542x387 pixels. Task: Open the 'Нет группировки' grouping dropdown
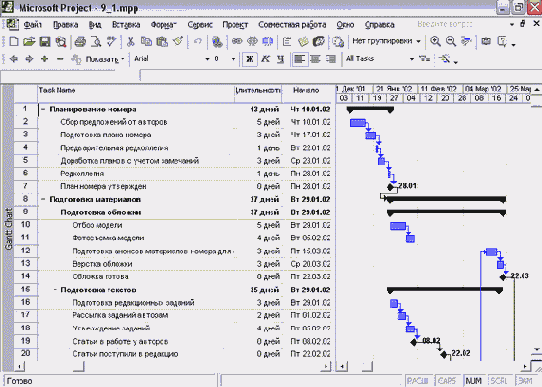pyautogui.click(x=418, y=41)
